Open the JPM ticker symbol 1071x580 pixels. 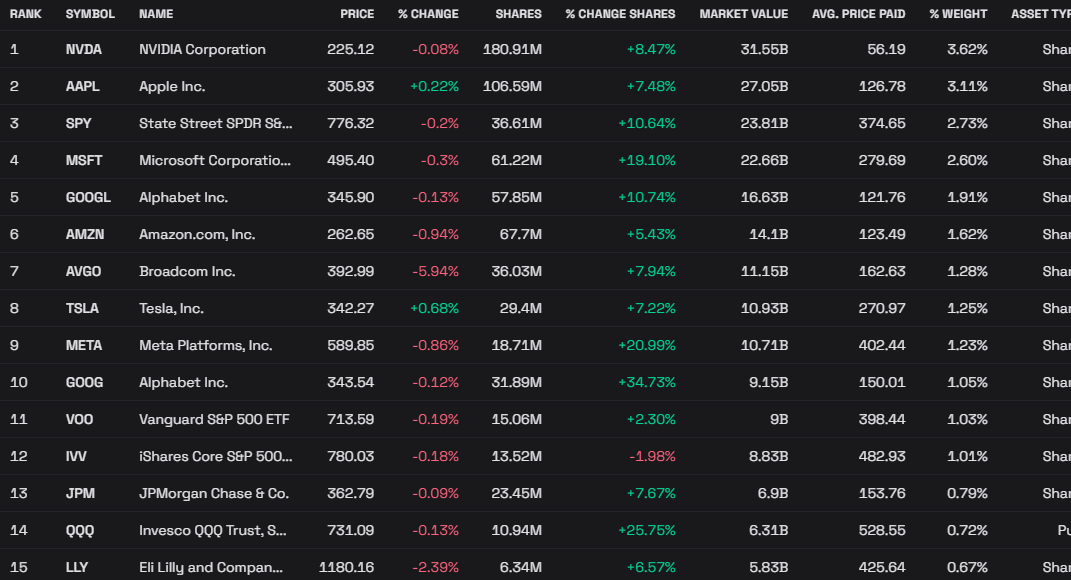point(80,493)
